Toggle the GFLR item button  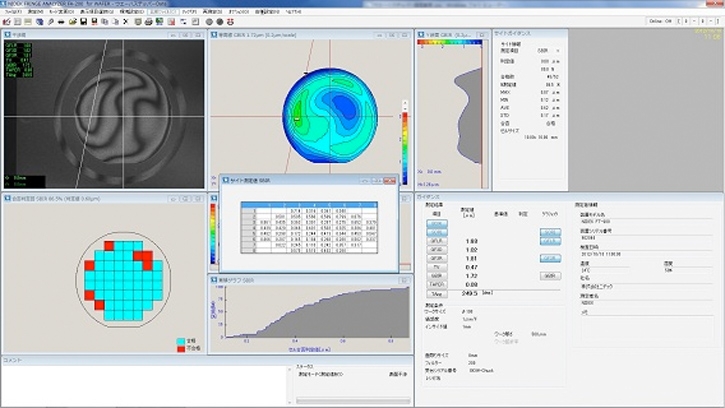(437, 241)
